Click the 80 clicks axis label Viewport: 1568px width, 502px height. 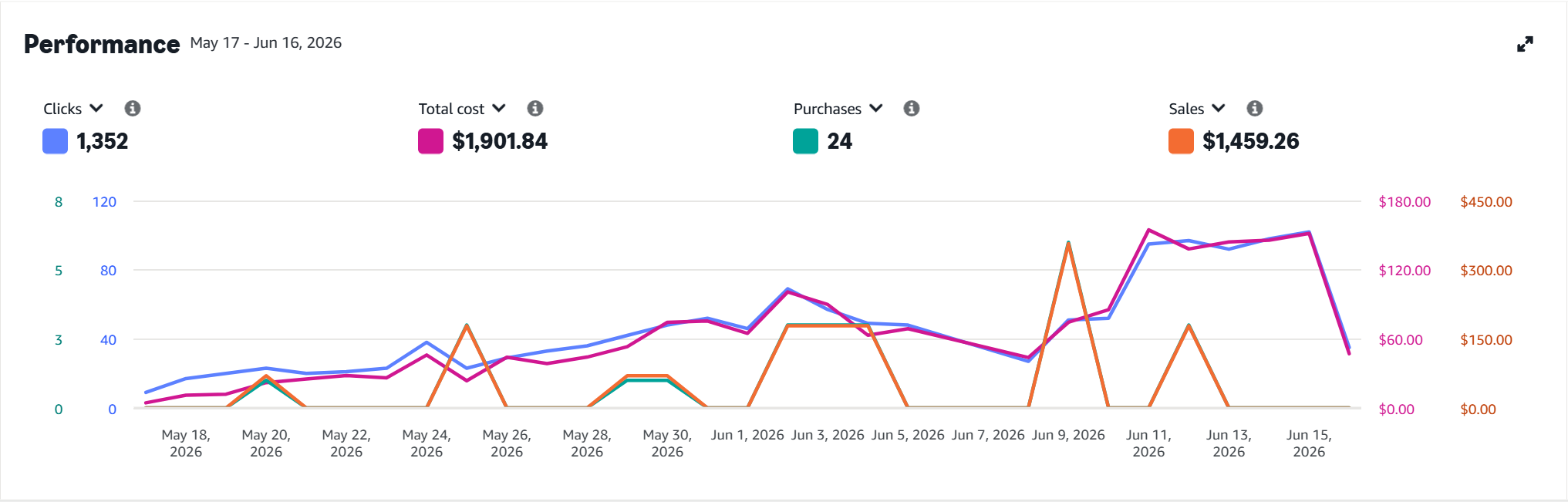coord(108,271)
